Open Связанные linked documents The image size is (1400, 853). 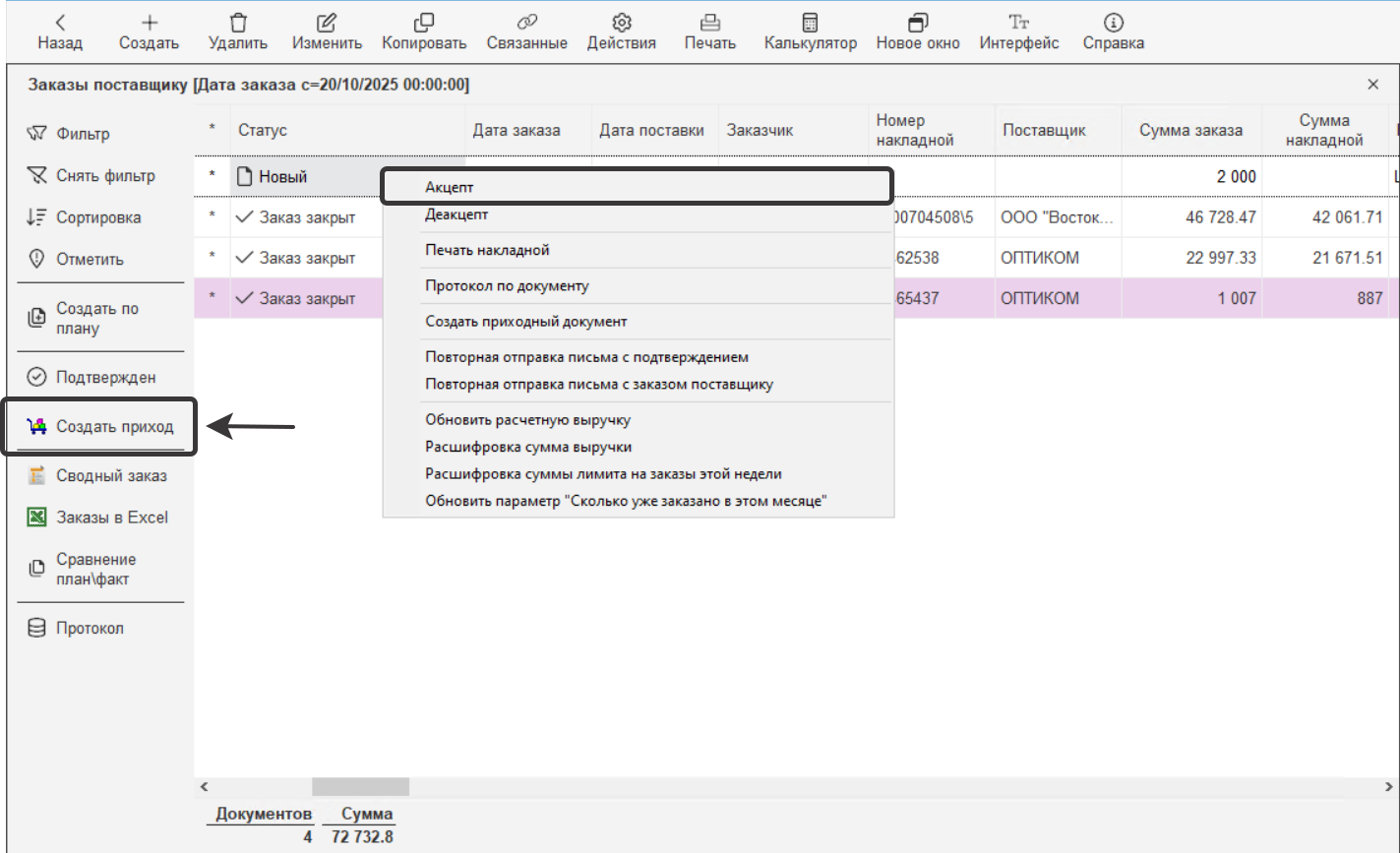coord(526,23)
